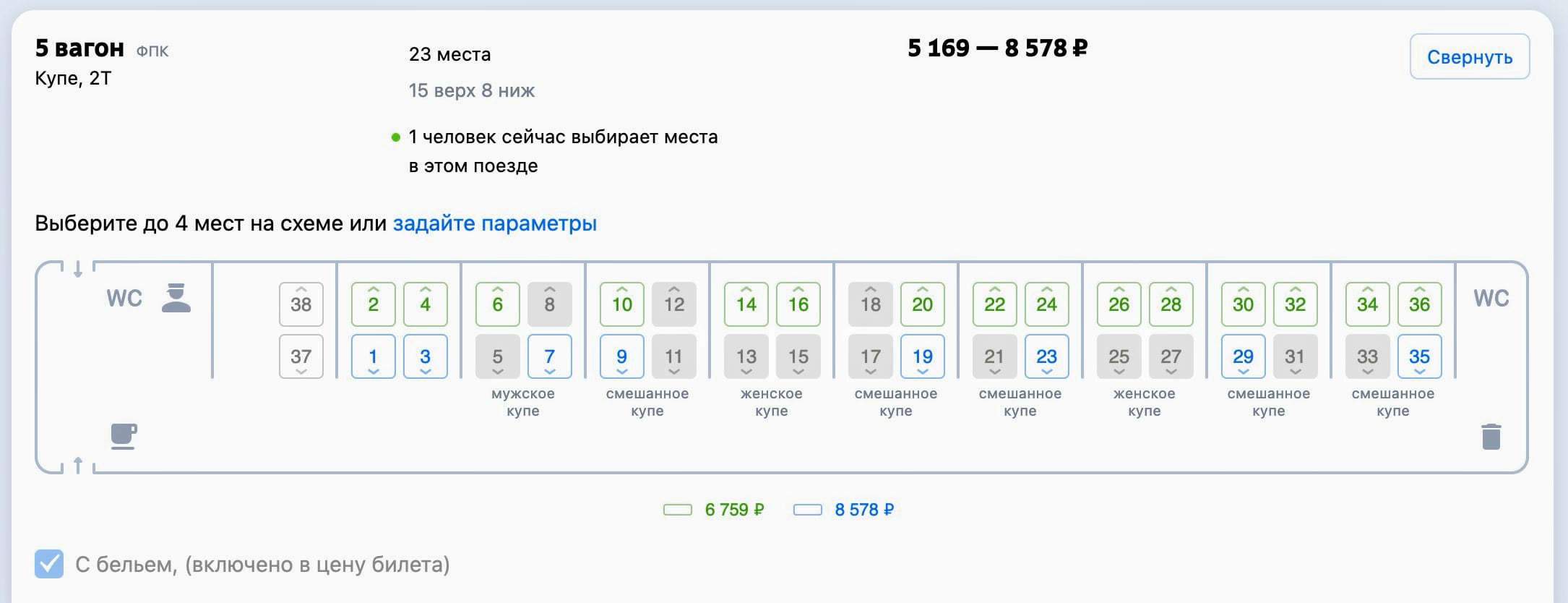Click the up arrow at carriage entrance
Image resolution: width=1568 pixels, height=603 pixels.
78,465
